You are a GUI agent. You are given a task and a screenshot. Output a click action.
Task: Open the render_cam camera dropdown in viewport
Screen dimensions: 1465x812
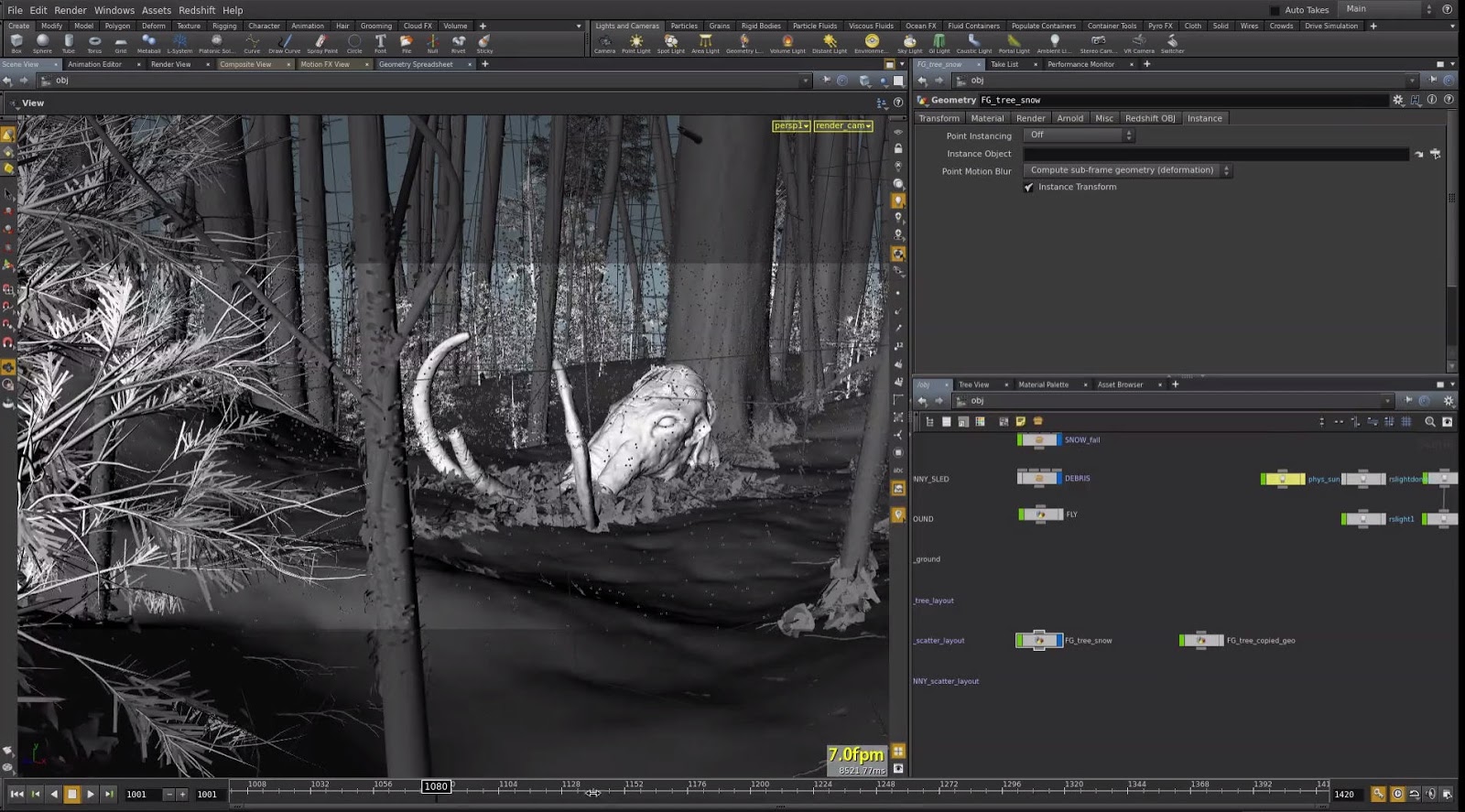click(842, 125)
